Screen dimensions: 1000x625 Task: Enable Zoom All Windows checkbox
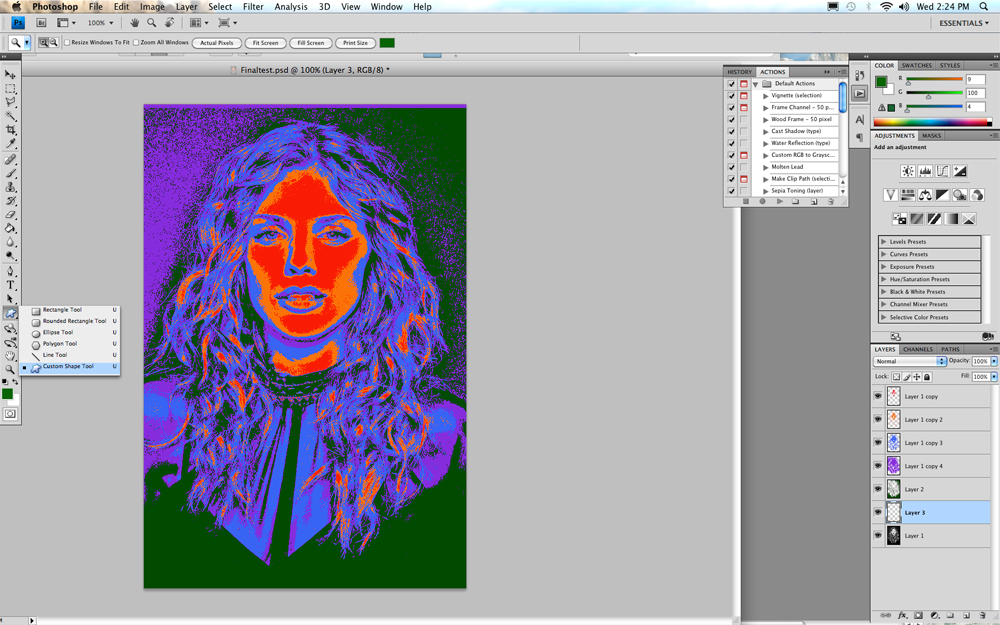(x=136, y=43)
